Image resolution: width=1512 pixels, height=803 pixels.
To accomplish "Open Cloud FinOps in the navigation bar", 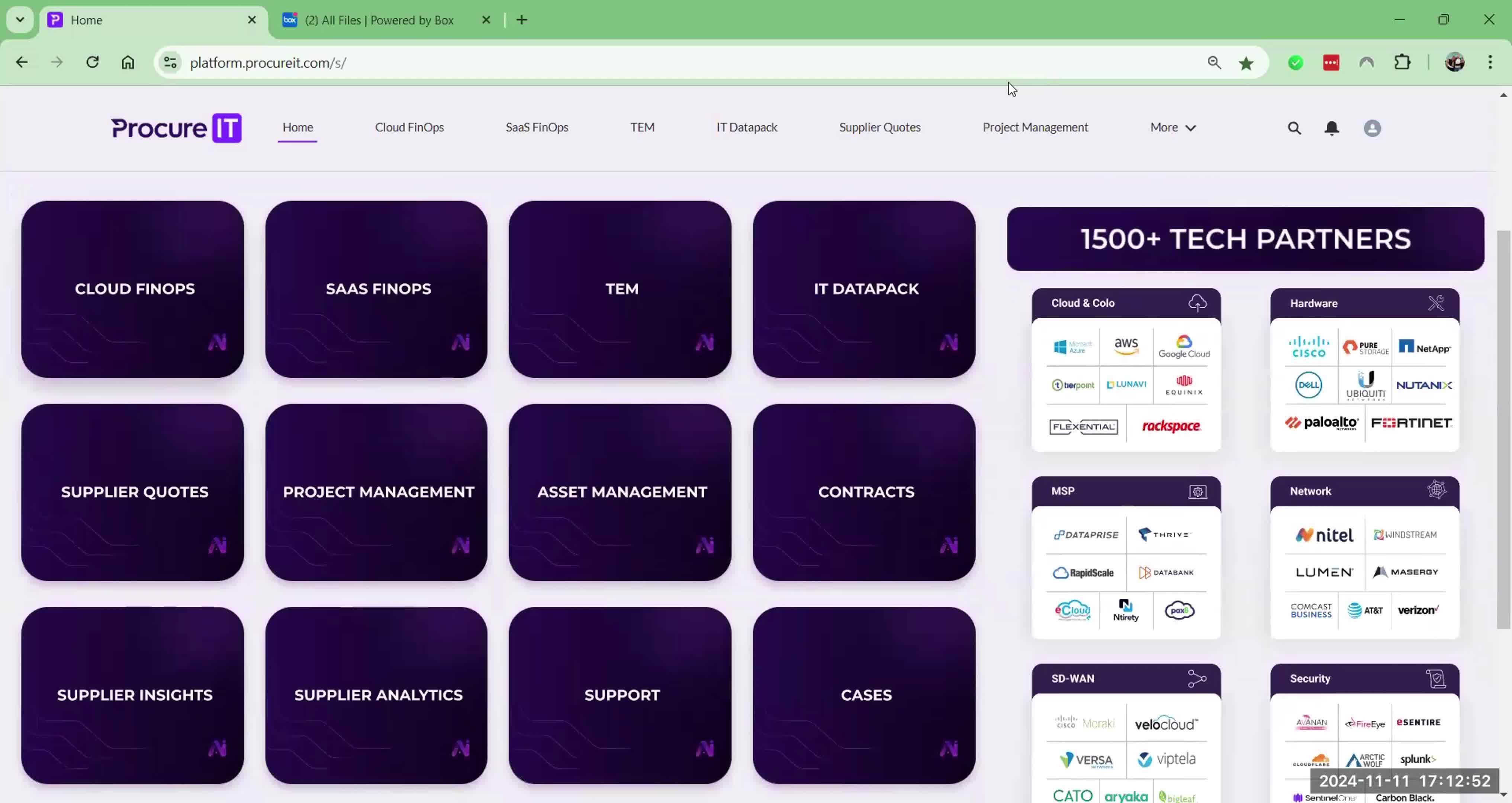I will pyautogui.click(x=409, y=128).
